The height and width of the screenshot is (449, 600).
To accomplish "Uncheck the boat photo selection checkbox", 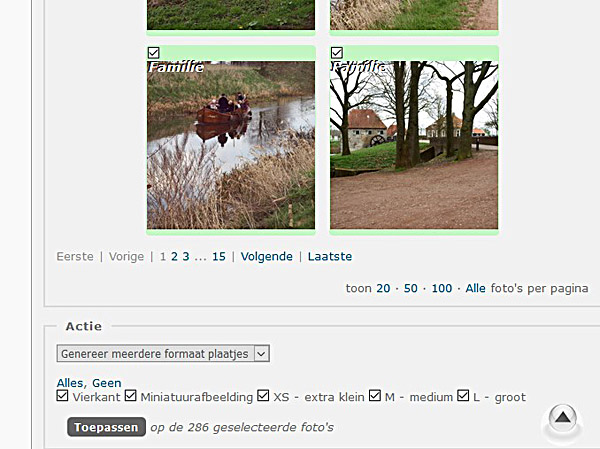I will [x=153, y=52].
